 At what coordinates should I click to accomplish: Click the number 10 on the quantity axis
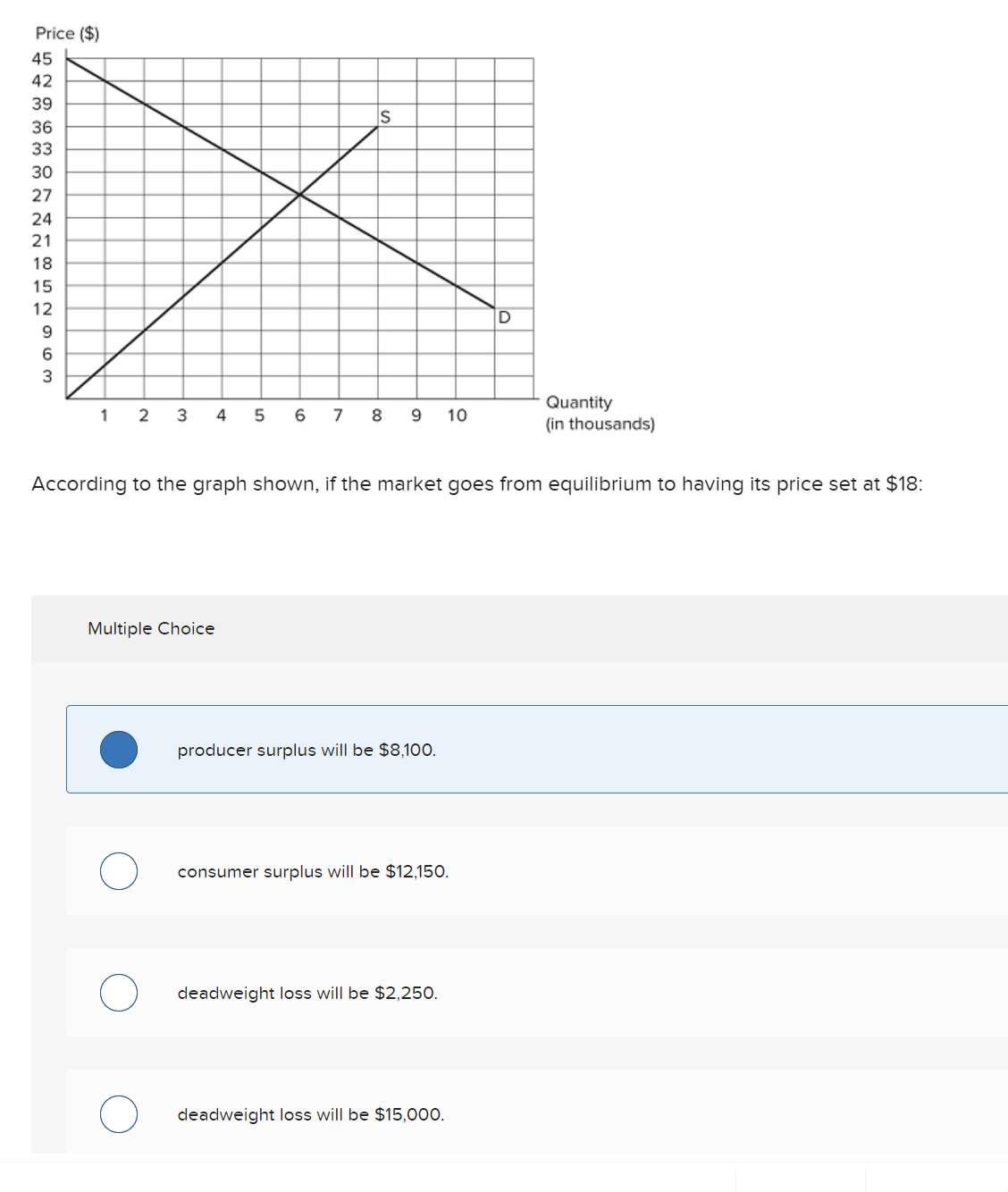tap(457, 415)
